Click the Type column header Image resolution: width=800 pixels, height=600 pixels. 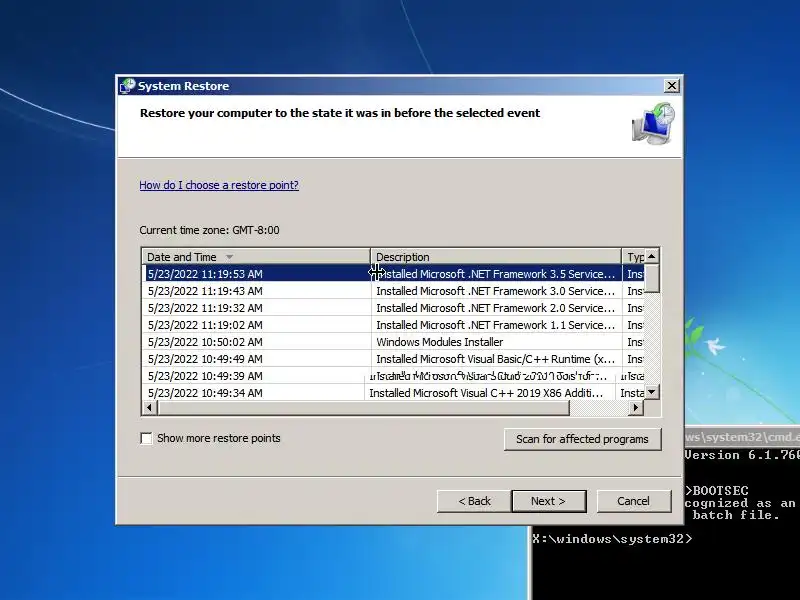point(634,257)
